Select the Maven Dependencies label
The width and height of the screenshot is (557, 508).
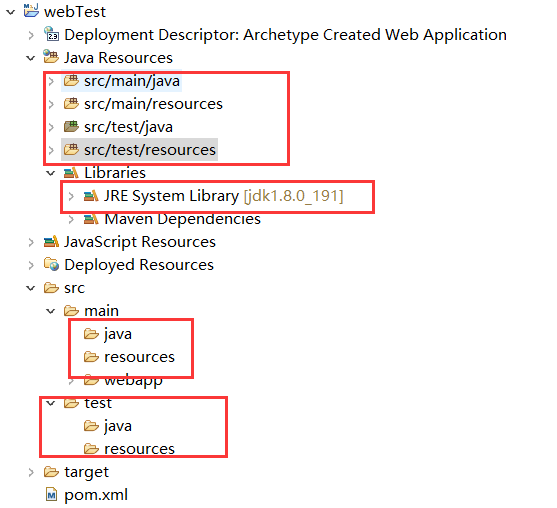[x=183, y=219]
